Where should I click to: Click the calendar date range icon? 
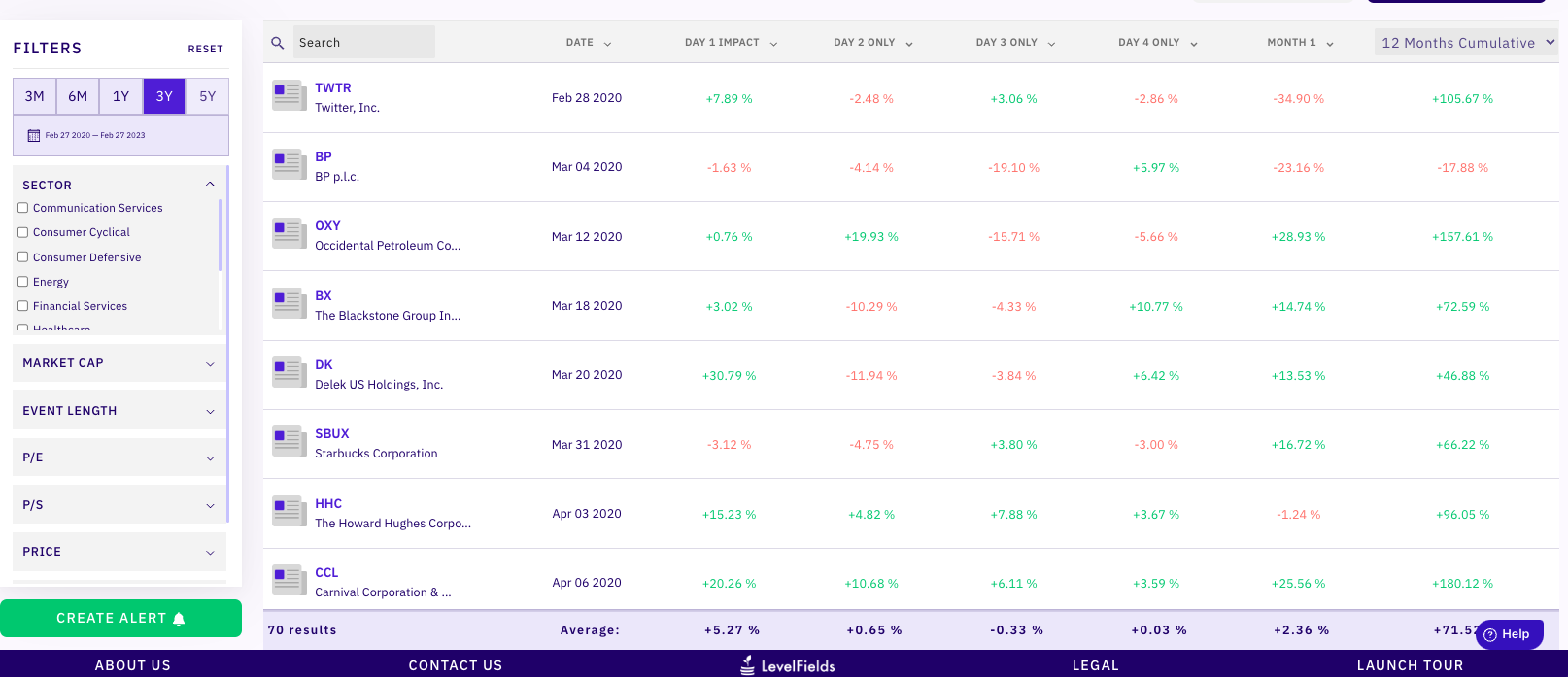click(x=34, y=135)
